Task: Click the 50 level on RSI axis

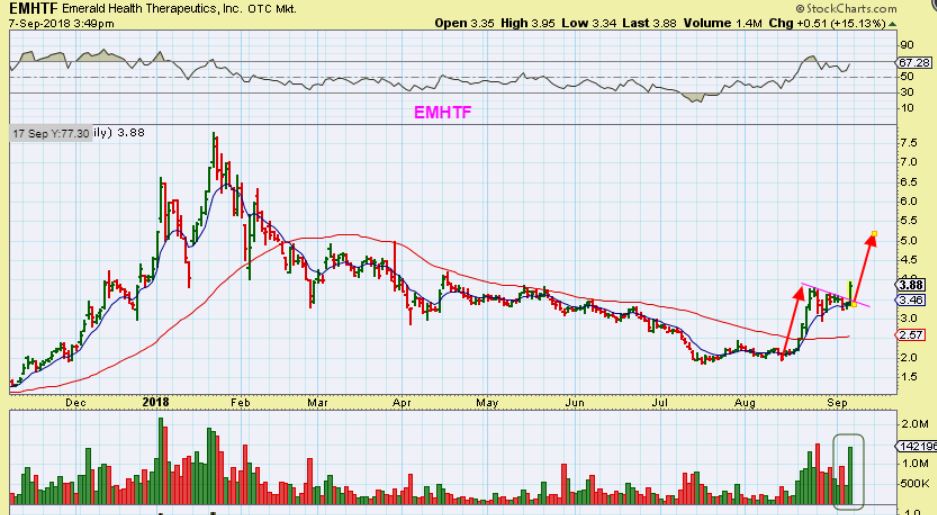Action: [907, 76]
